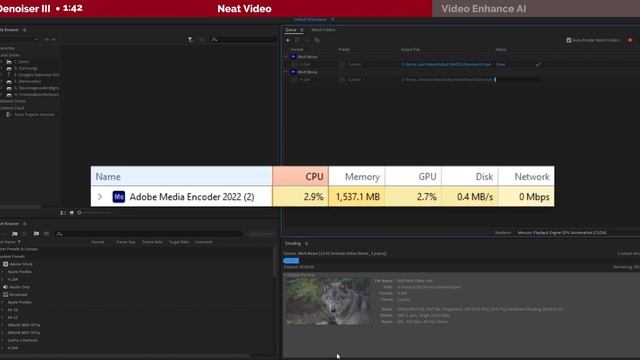This screenshot has height=360, width=640.
Task: Click the preset settings icon in Preset Browser
Action: tap(24, 234)
